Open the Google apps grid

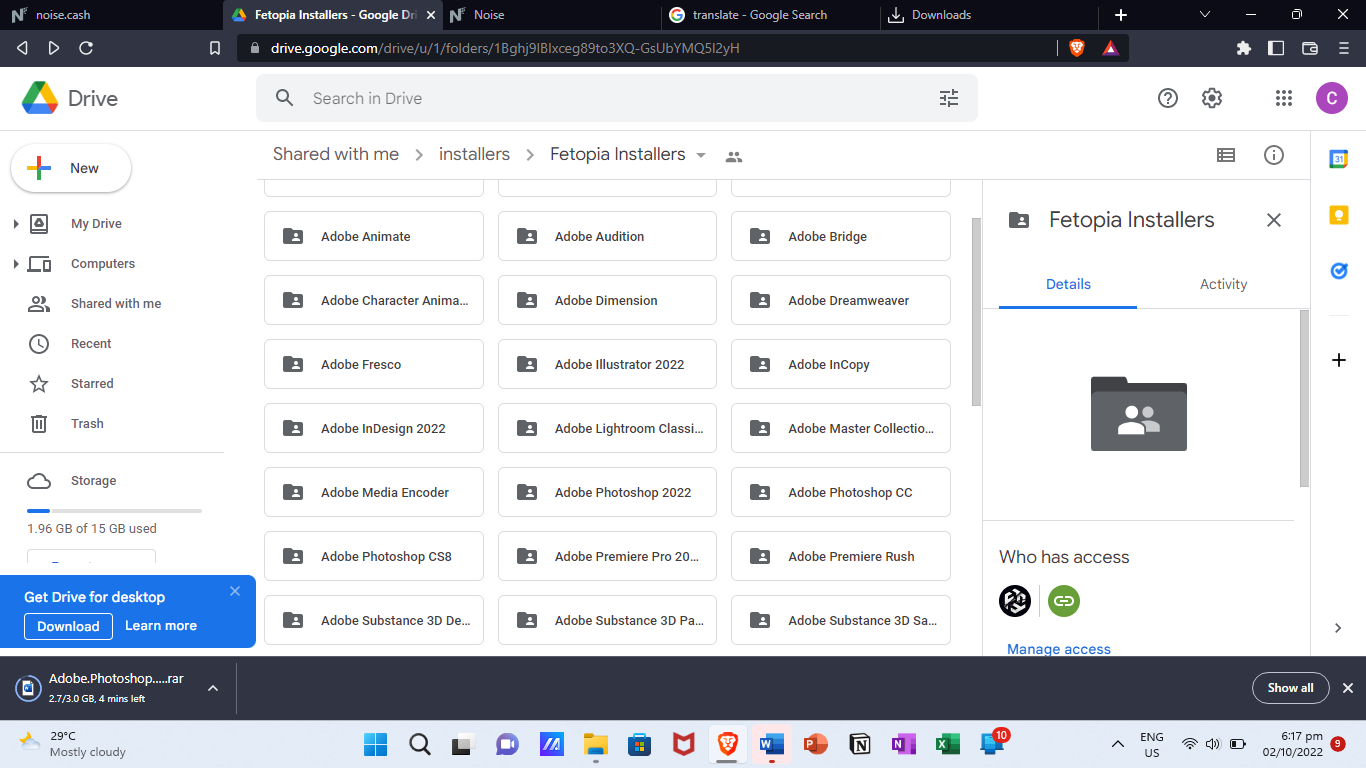click(x=1284, y=98)
